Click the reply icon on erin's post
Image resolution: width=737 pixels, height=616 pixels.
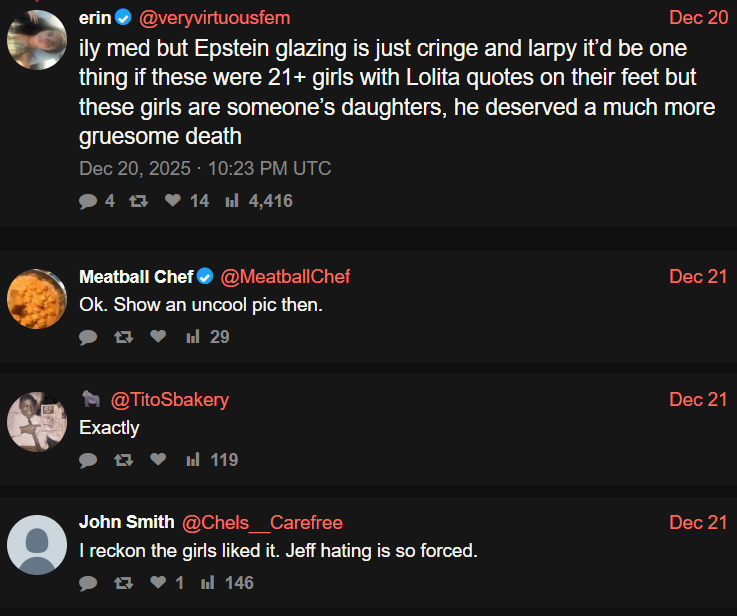[88, 201]
